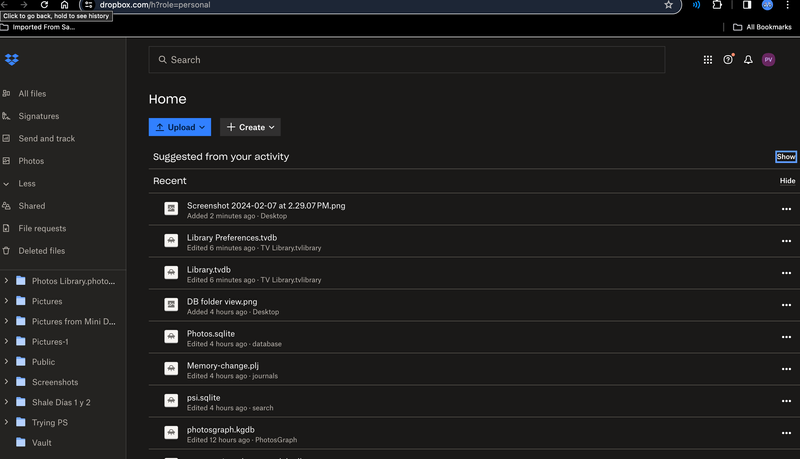
Task: Expand the Pictures from Mini D... folder
Action: (6, 321)
